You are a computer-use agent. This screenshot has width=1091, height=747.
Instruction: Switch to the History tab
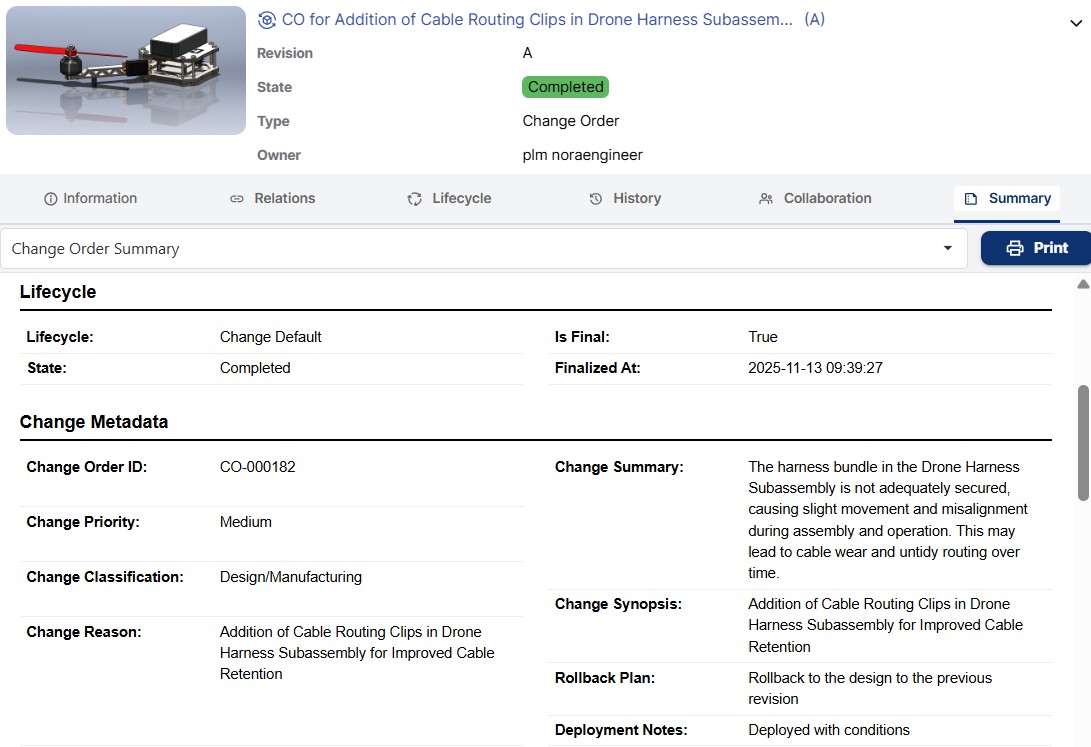[x=625, y=199]
